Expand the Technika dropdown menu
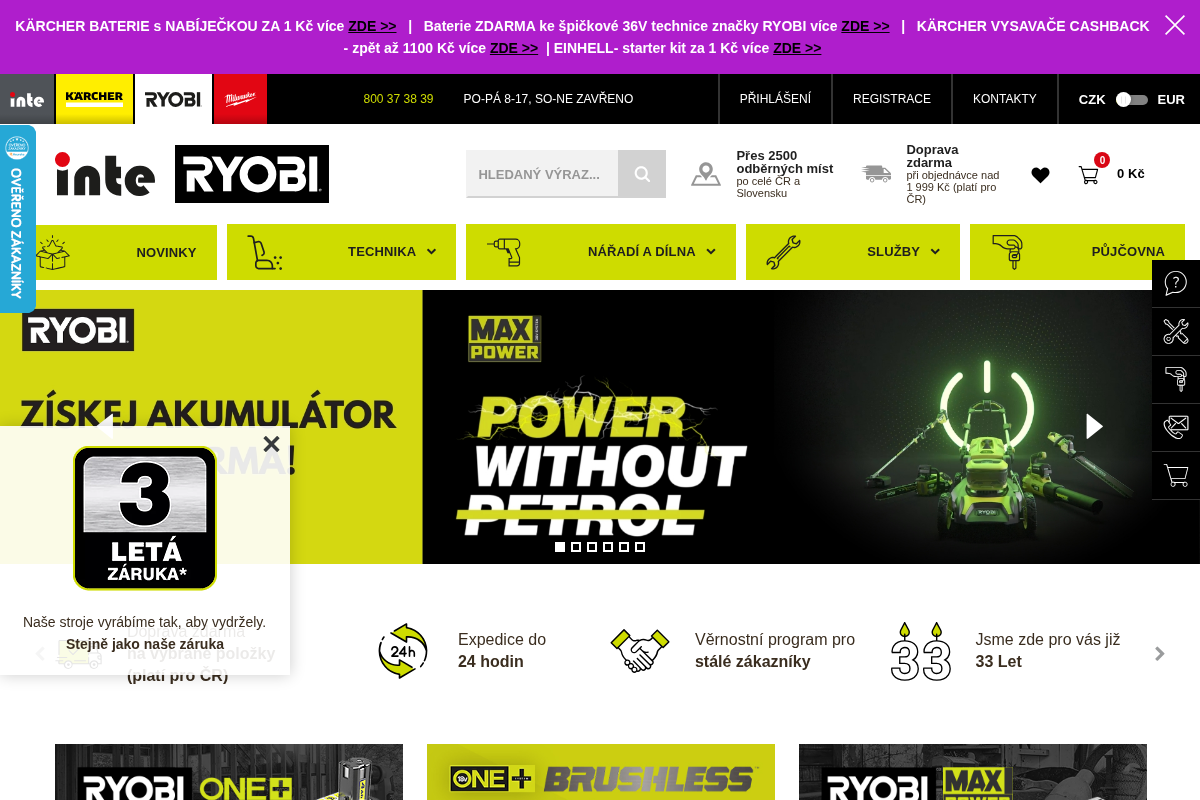The width and height of the screenshot is (1200, 800). click(341, 252)
